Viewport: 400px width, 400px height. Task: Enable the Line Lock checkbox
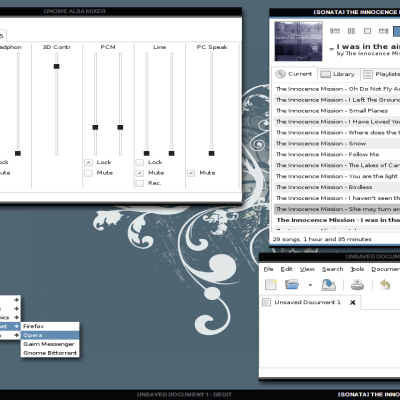pyautogui.click(x=140, y=162)
